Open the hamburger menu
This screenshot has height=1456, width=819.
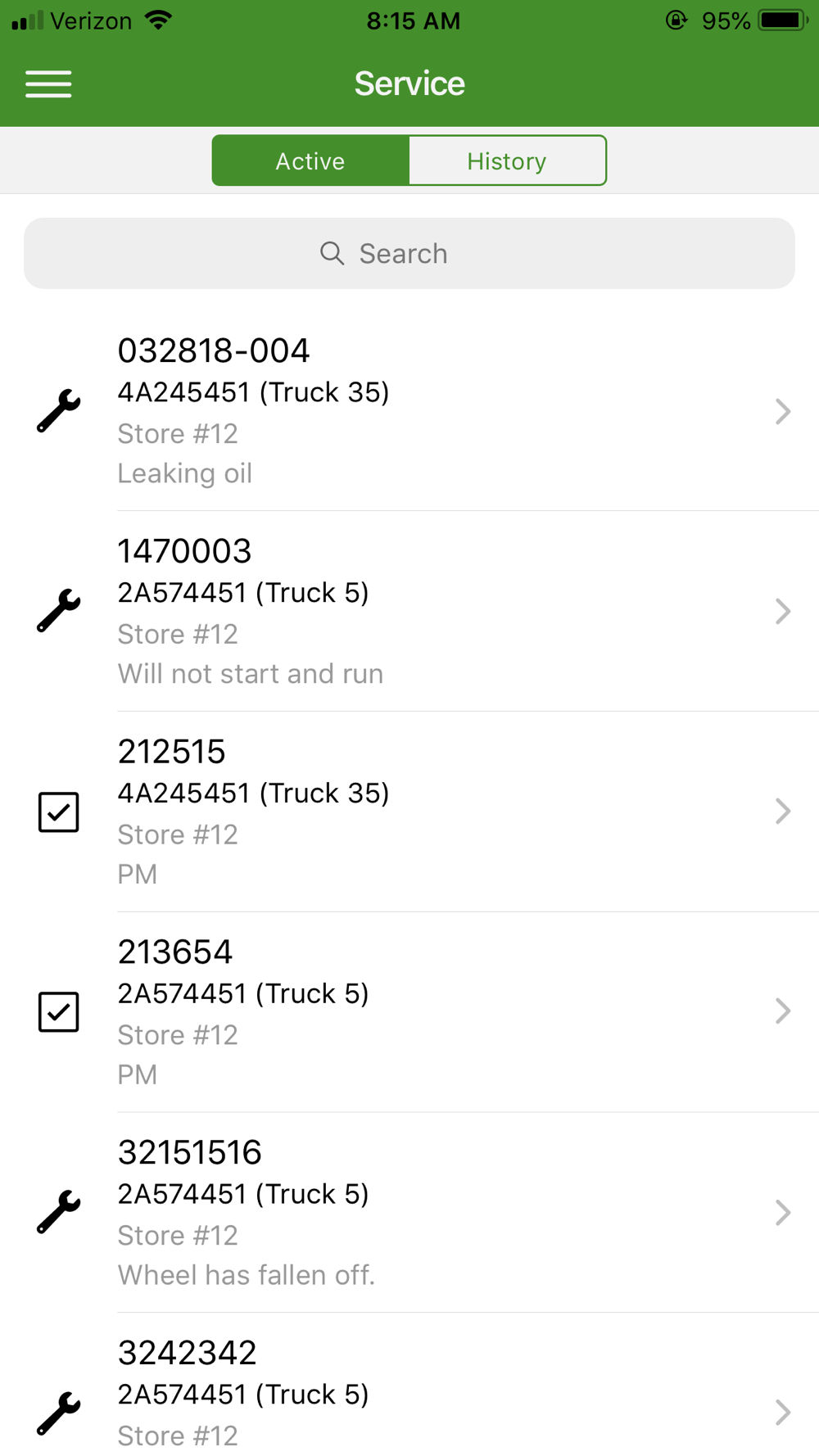(x=48, y=84)
